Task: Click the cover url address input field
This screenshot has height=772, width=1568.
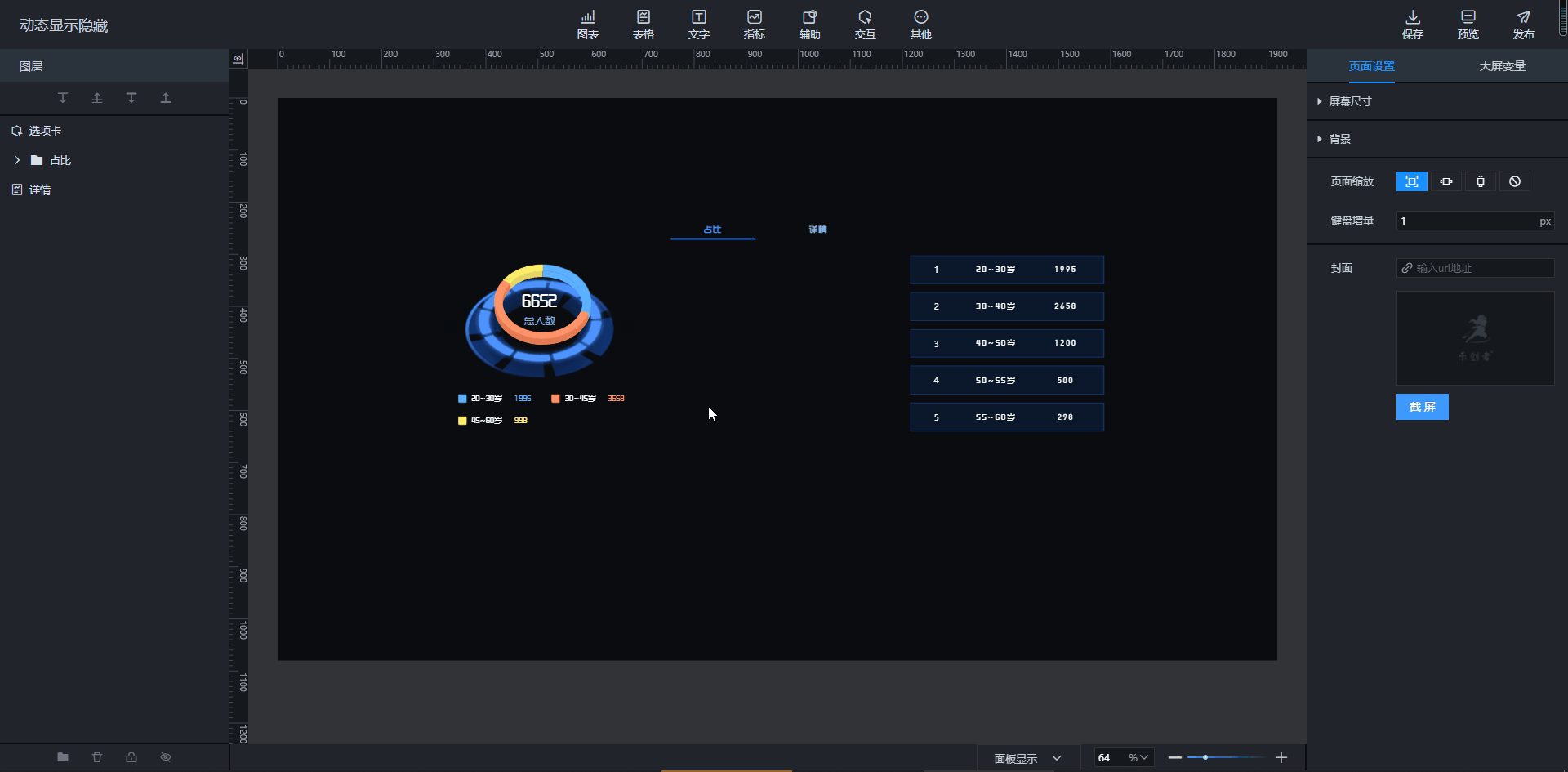Action: (1481, 268)
